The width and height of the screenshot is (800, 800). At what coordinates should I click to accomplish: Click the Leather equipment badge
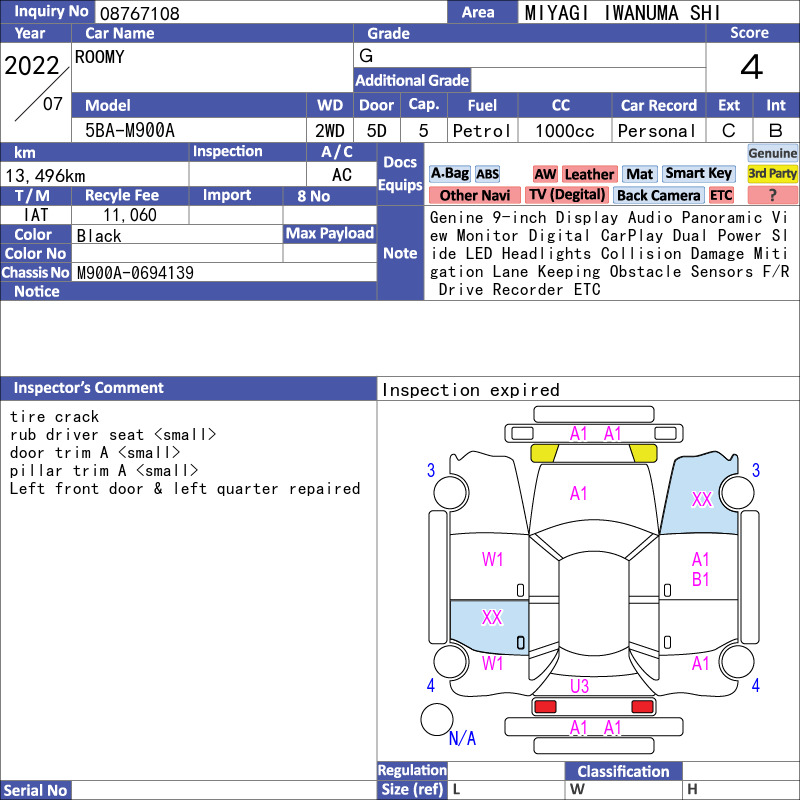589,174
